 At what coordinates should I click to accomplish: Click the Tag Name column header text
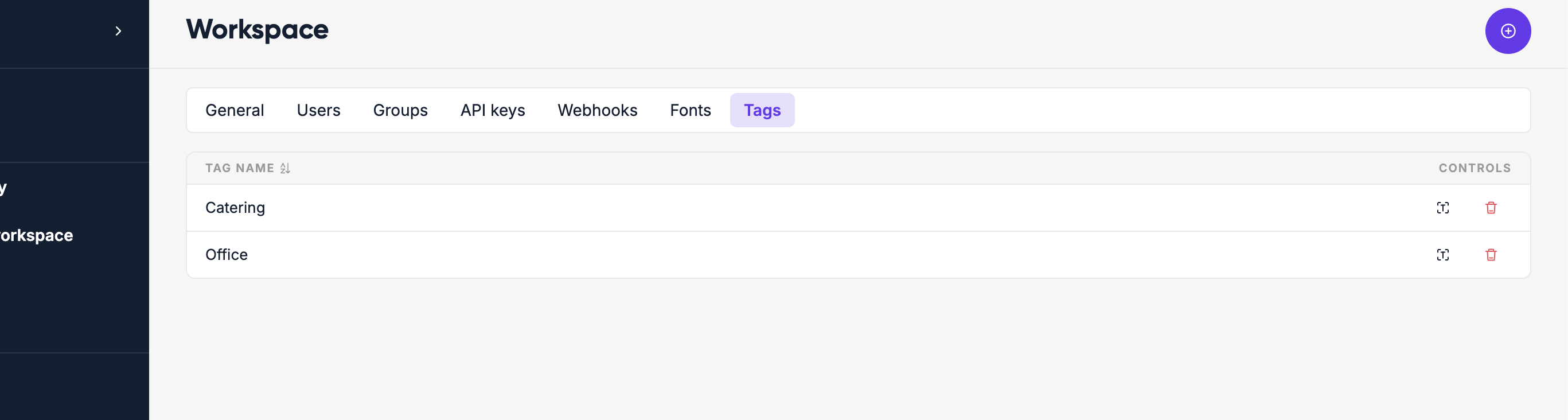239,169
